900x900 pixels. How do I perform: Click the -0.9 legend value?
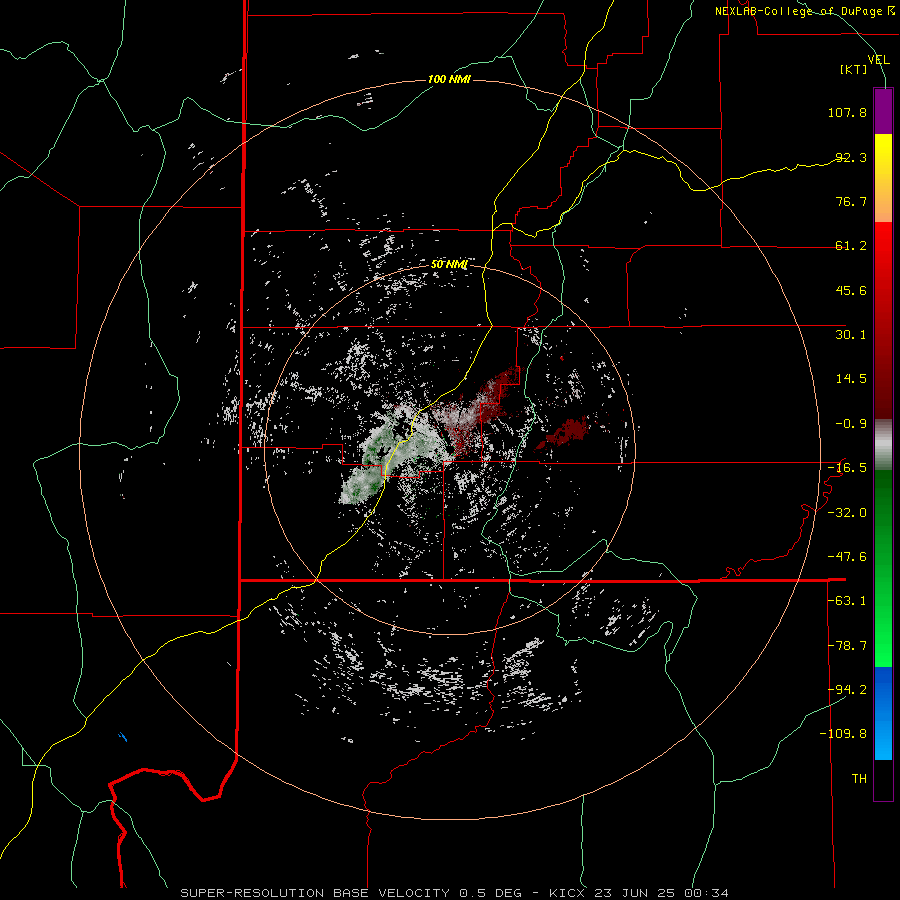tap(851, 424)
